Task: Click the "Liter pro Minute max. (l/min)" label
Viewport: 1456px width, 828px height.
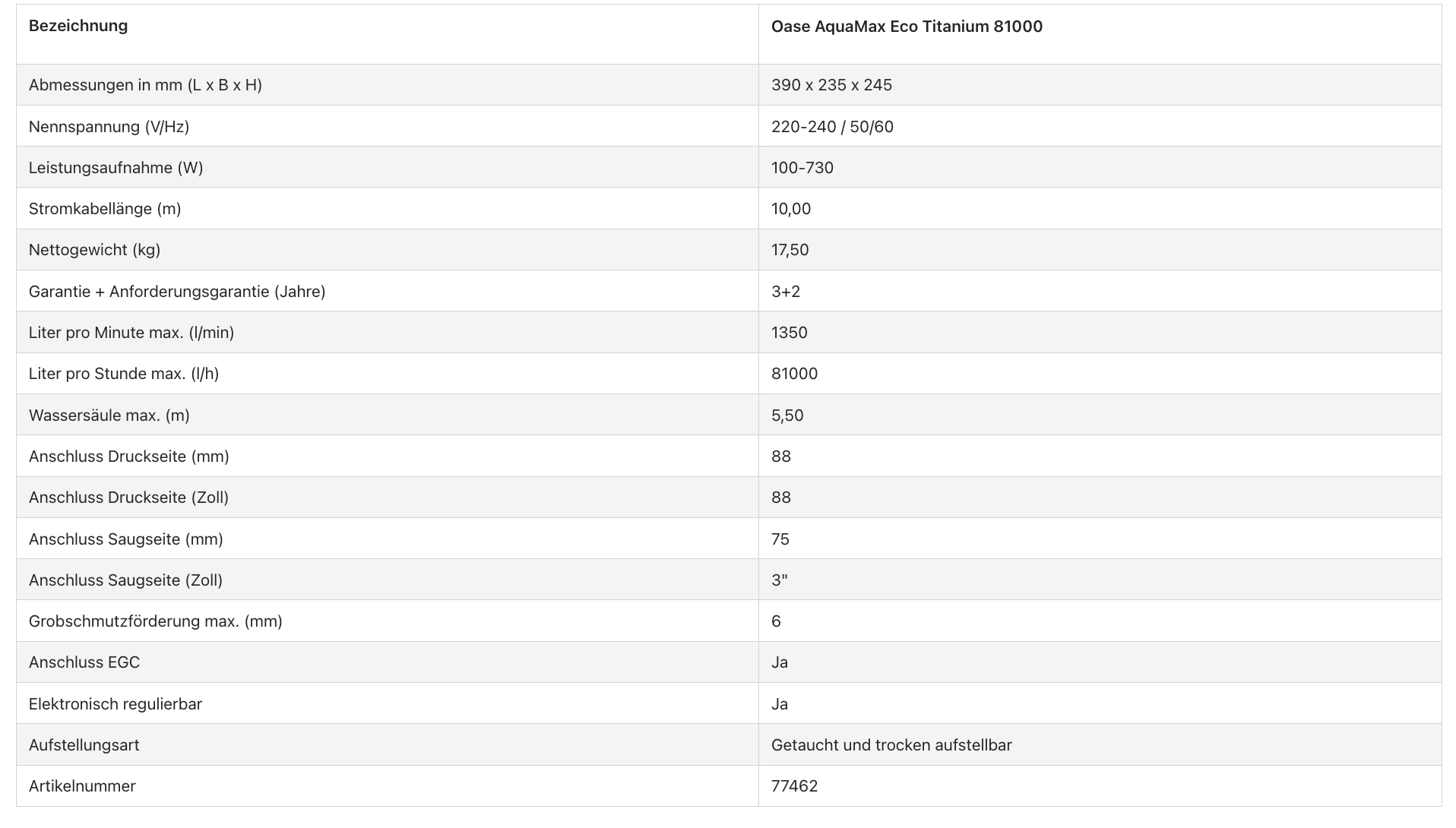Action: (x=131, y=333)
